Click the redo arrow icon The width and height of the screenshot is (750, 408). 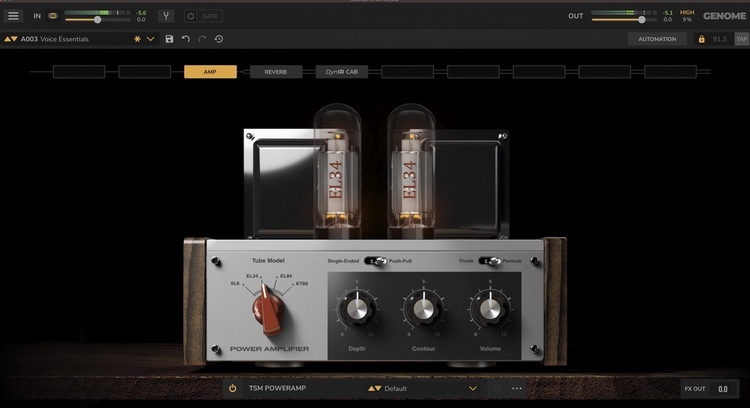tap(202, 39)
